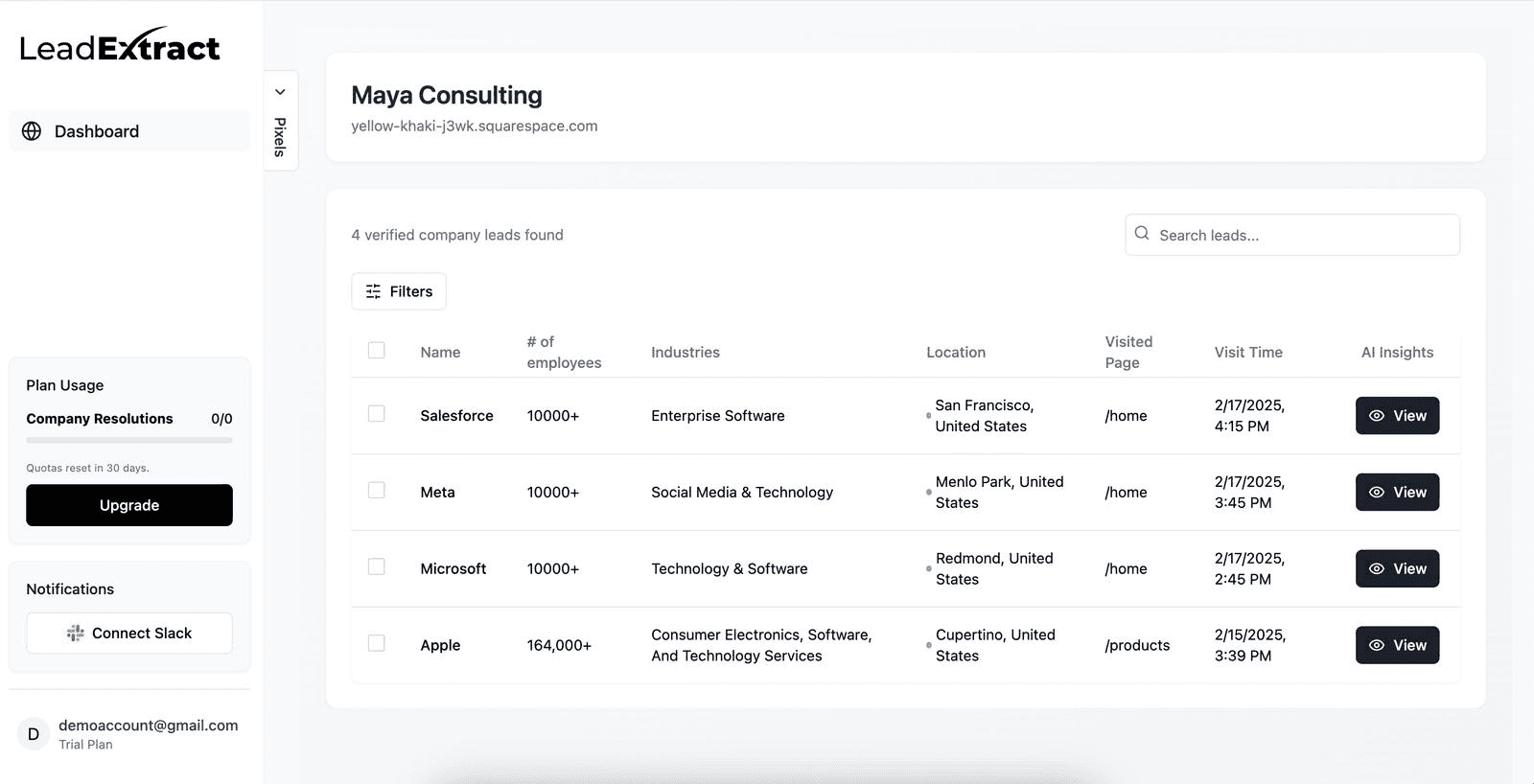Check the Salesforce row checkbox
This screenshot has width=1534, height=784.
(x=377, y=413)
